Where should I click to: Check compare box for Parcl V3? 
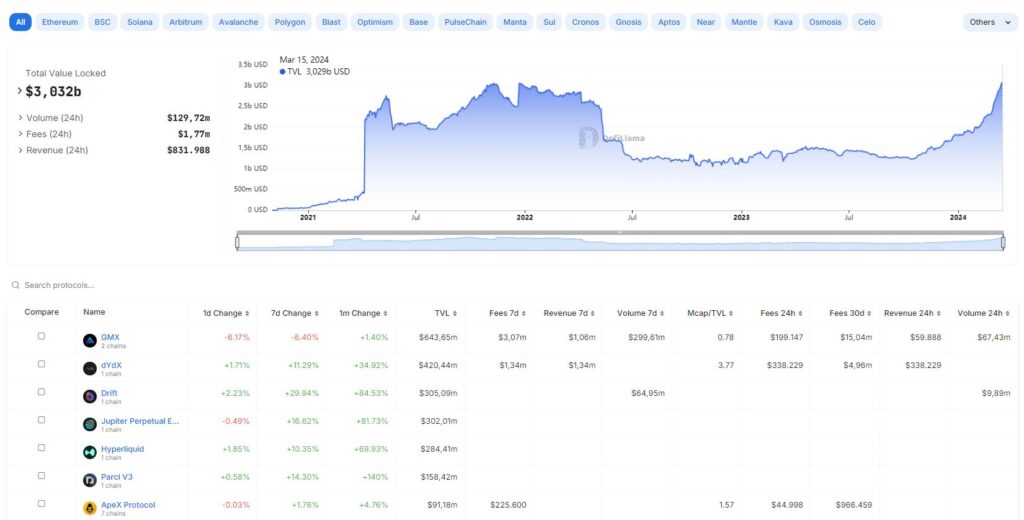coord(41,476)
